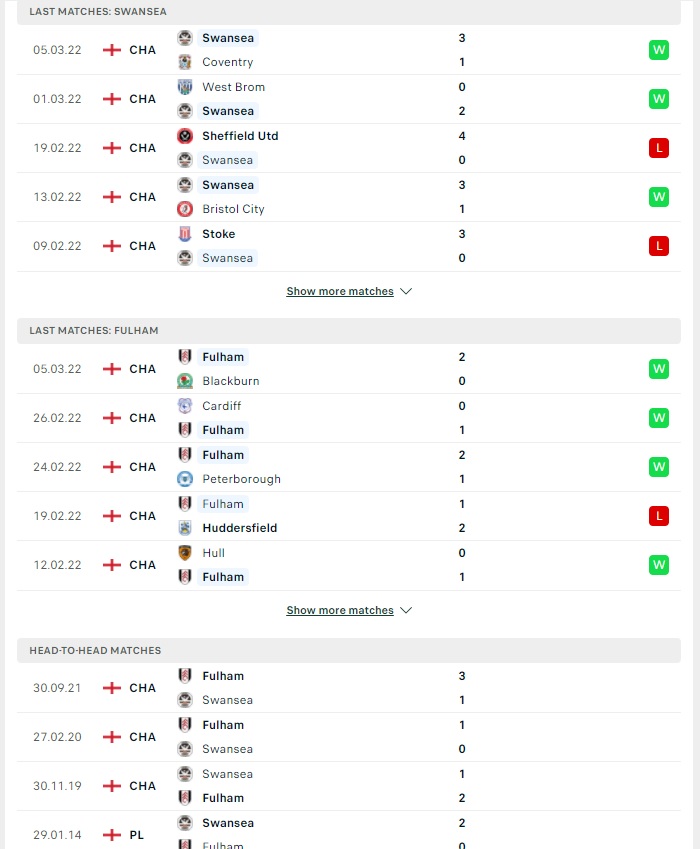Click the Bristol City club badge

coord(185,209)
